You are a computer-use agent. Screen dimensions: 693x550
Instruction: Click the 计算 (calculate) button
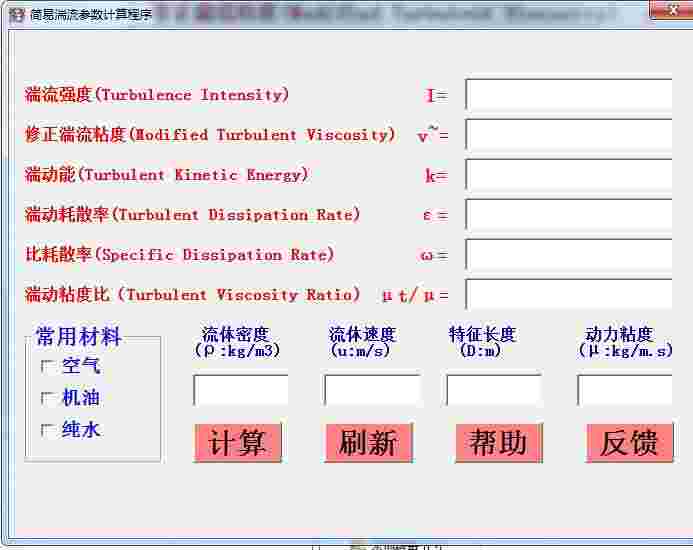click(238, 443)
